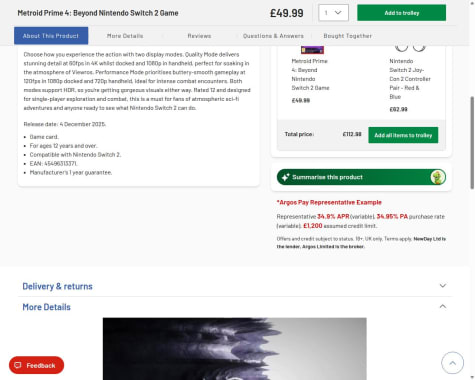Click the Release date: 4 December 2025 text
This screenshot has height=380, width=475.
(65, 124)
